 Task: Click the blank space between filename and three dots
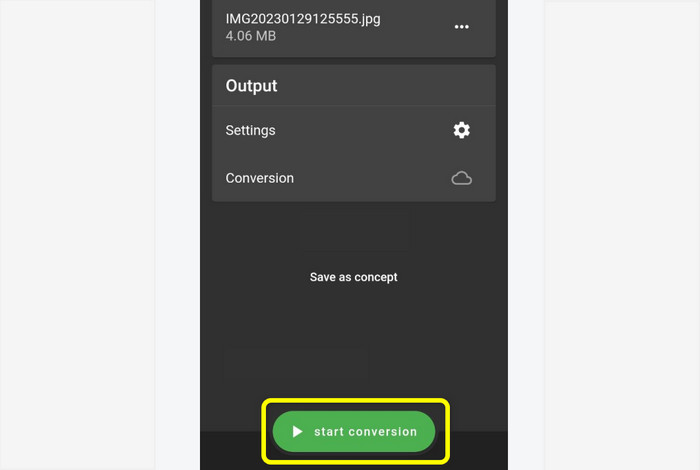(x=417, y=27)
